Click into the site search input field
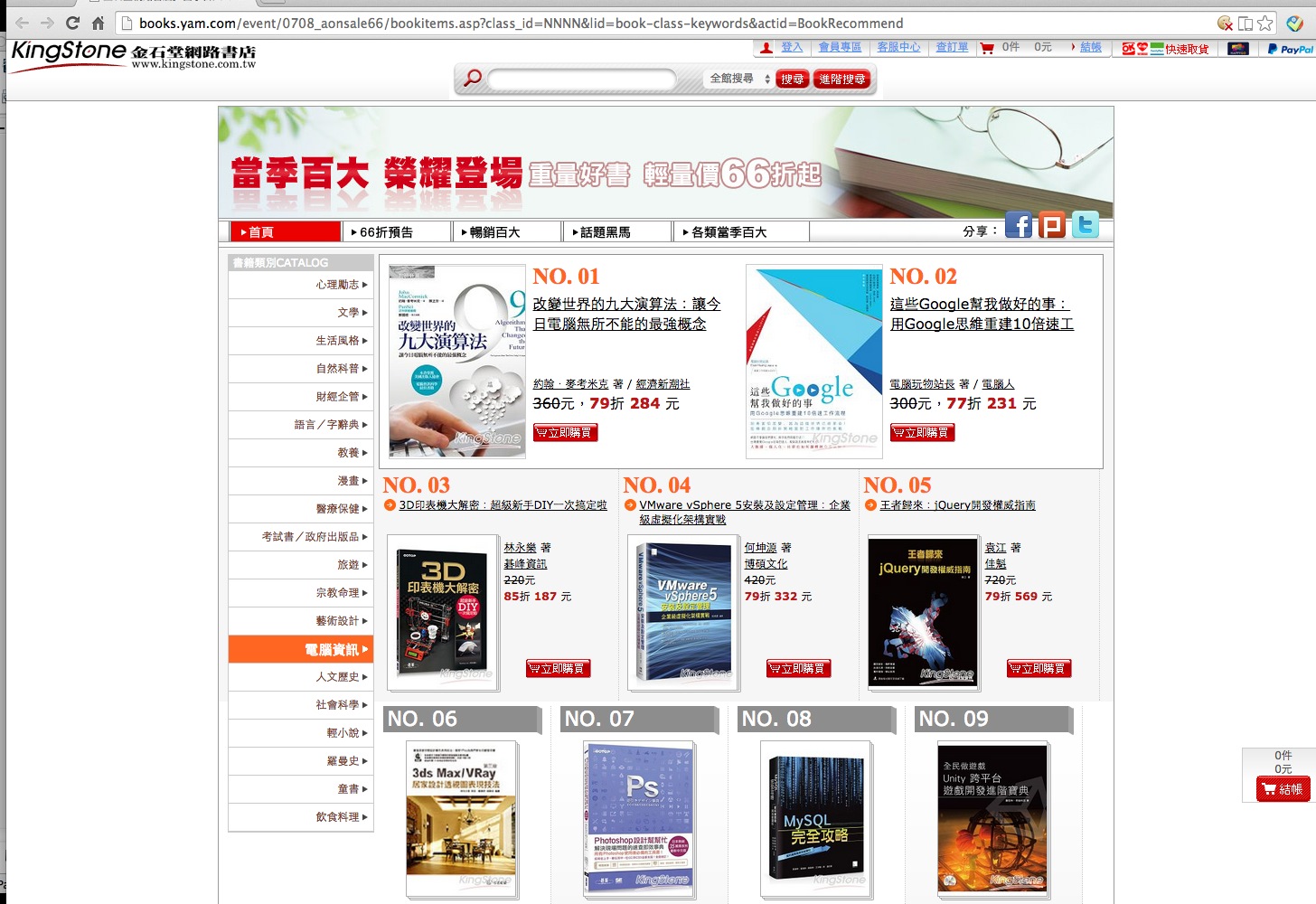1316x904 pixels. pos(582,80)
